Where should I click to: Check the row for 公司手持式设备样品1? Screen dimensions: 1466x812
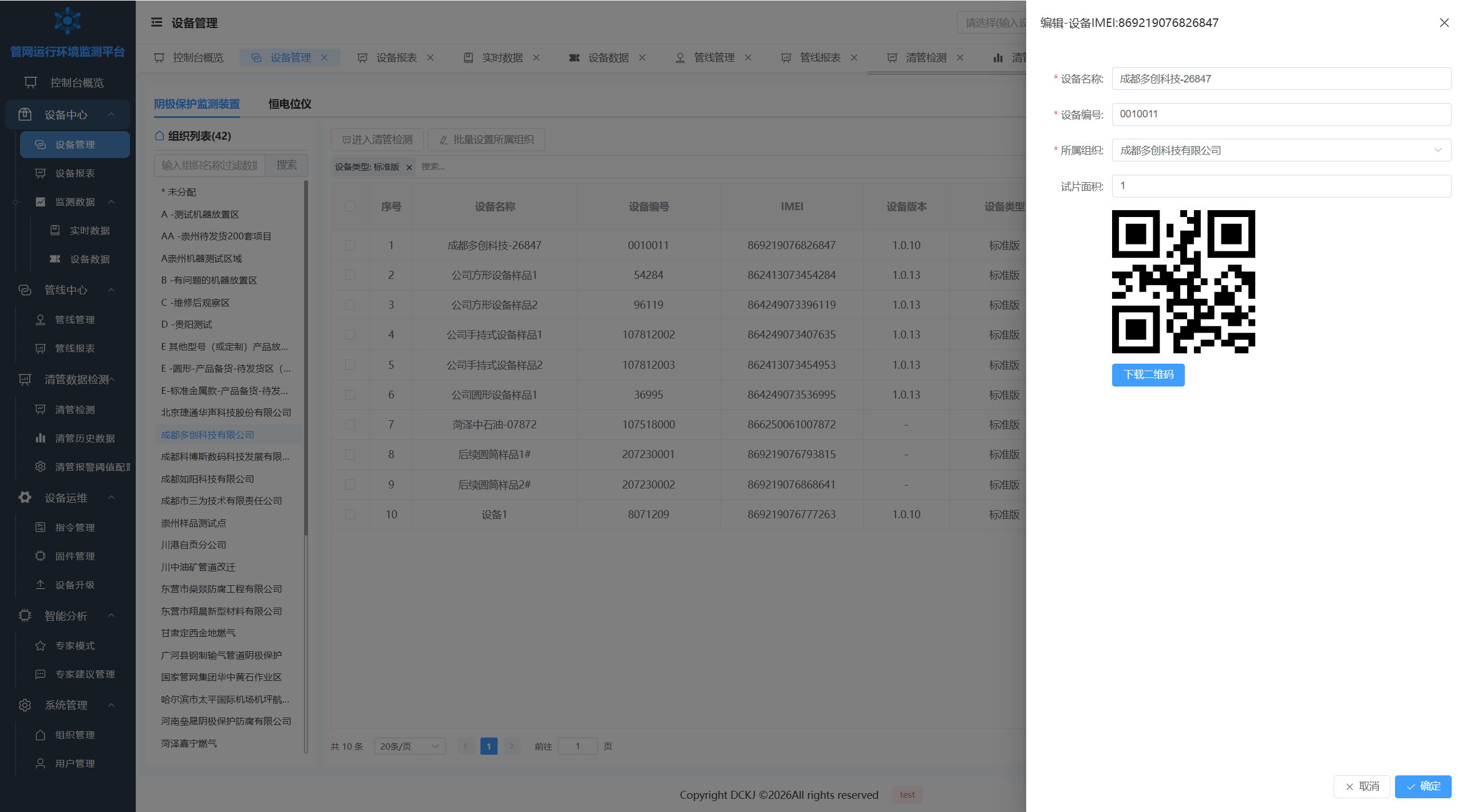[x=350, y=334]
